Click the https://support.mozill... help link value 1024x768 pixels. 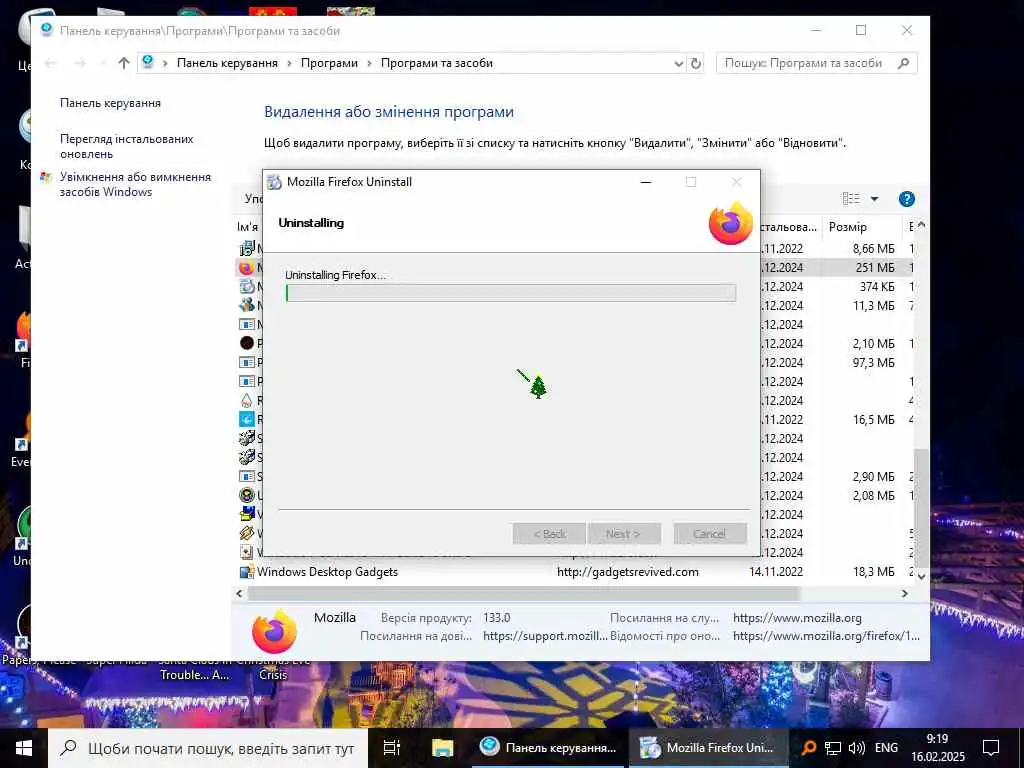[x=545, y=636]
